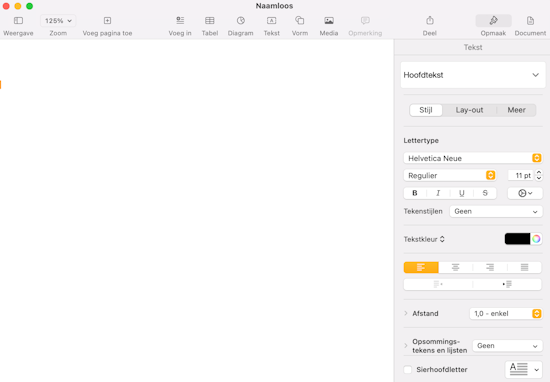Open the Media picker icon

329,21
